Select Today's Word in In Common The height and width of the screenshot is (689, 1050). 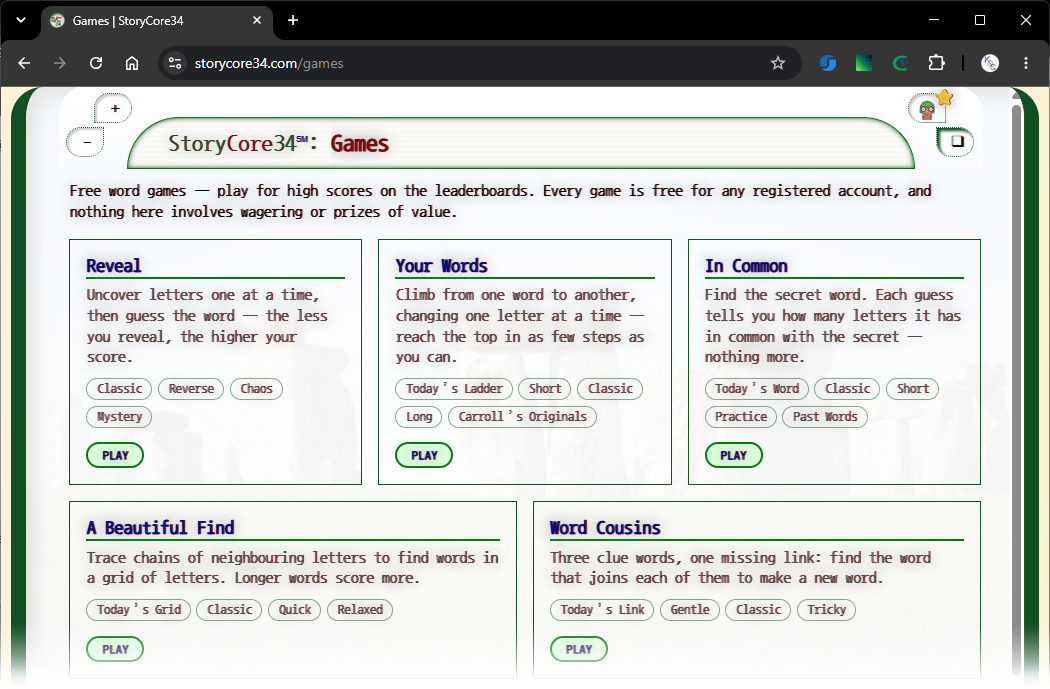pyautogui.click(x=757, y=388)
